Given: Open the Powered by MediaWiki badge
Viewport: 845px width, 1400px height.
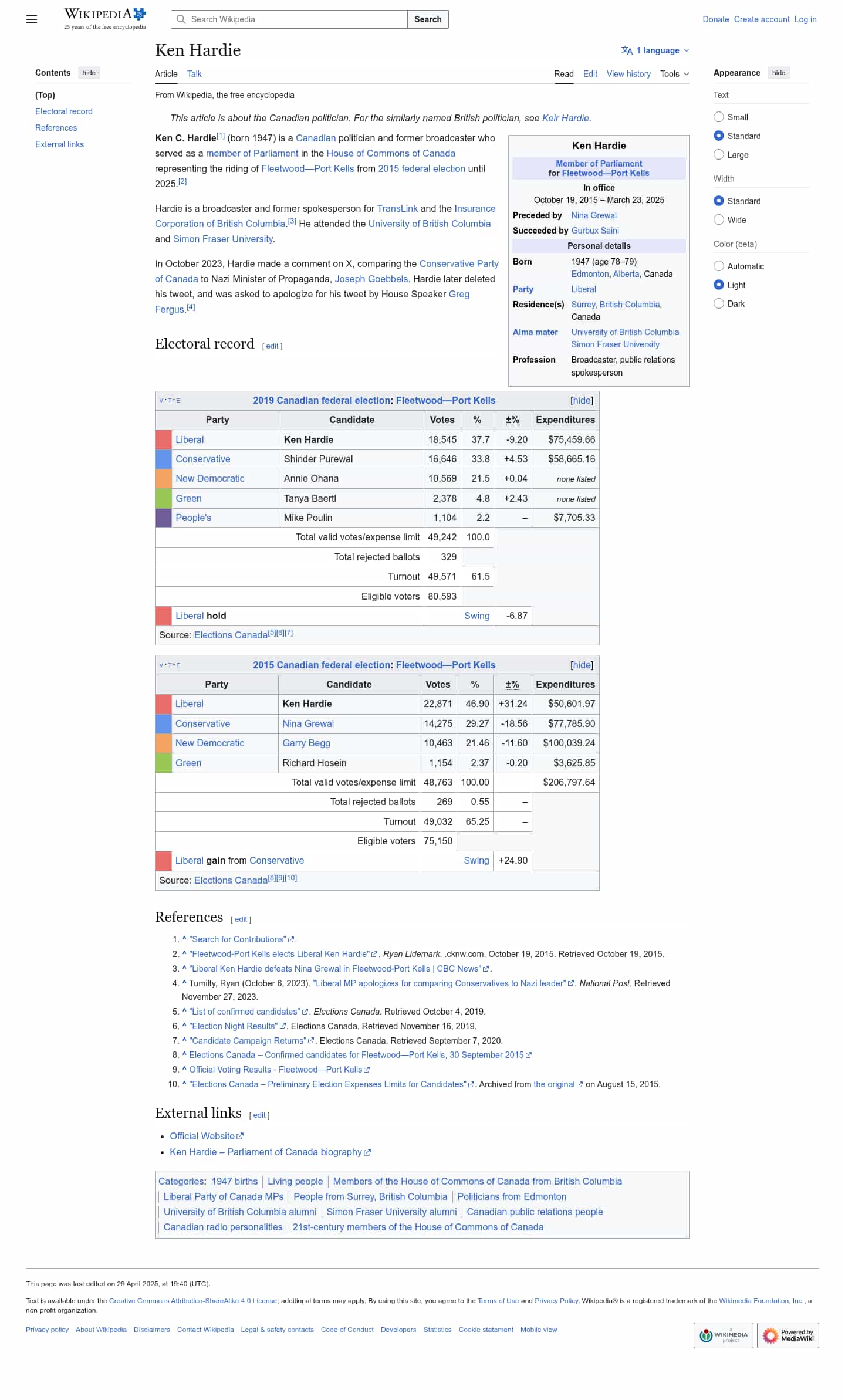Looking at the screenshot, I should (787, 1335).
